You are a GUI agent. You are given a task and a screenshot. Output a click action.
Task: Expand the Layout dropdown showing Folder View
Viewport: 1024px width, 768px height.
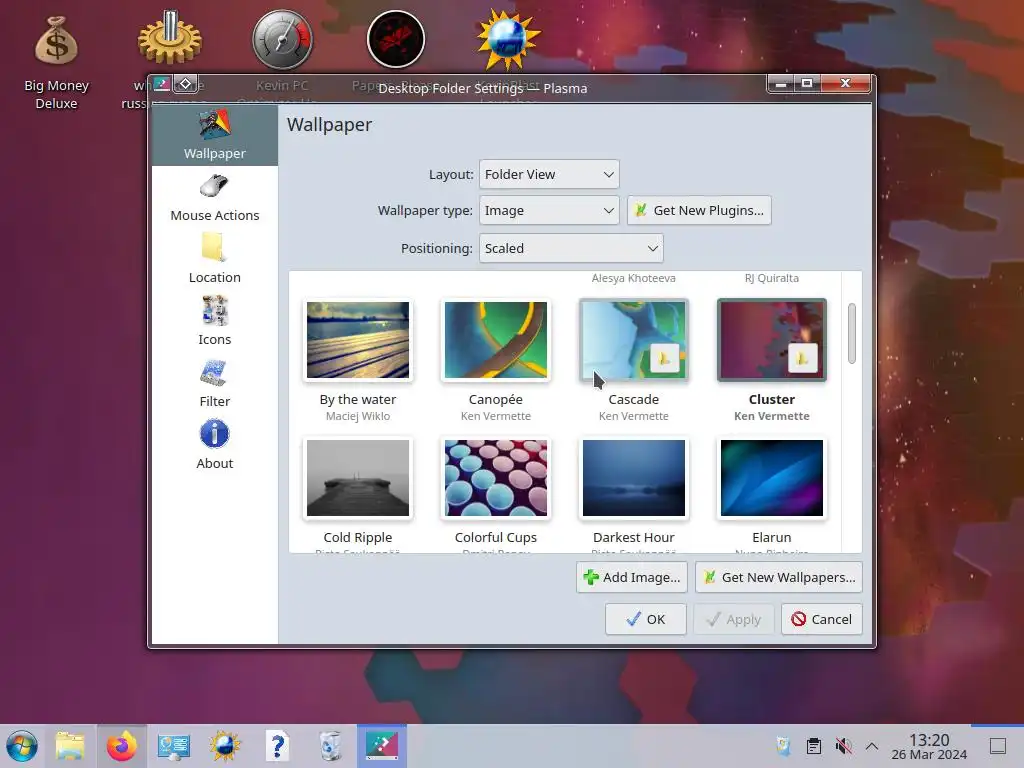549,174
